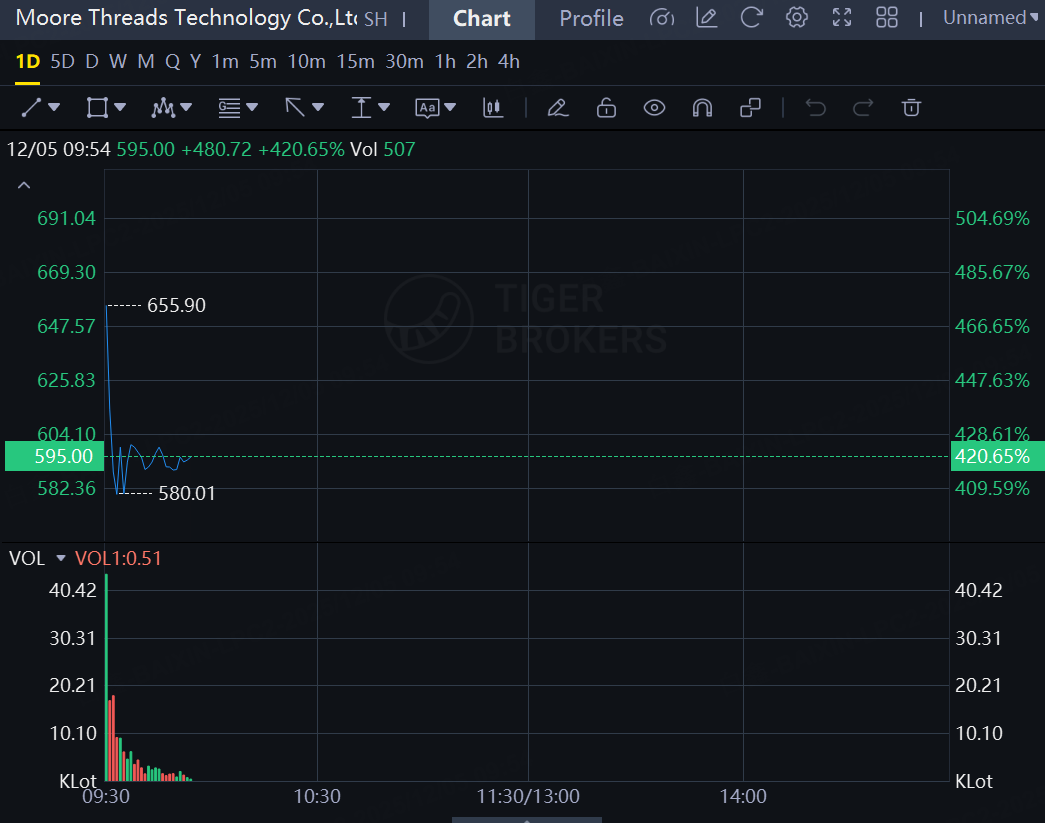Select the 30m interval

pyautogui.click(x=405, y=62)
